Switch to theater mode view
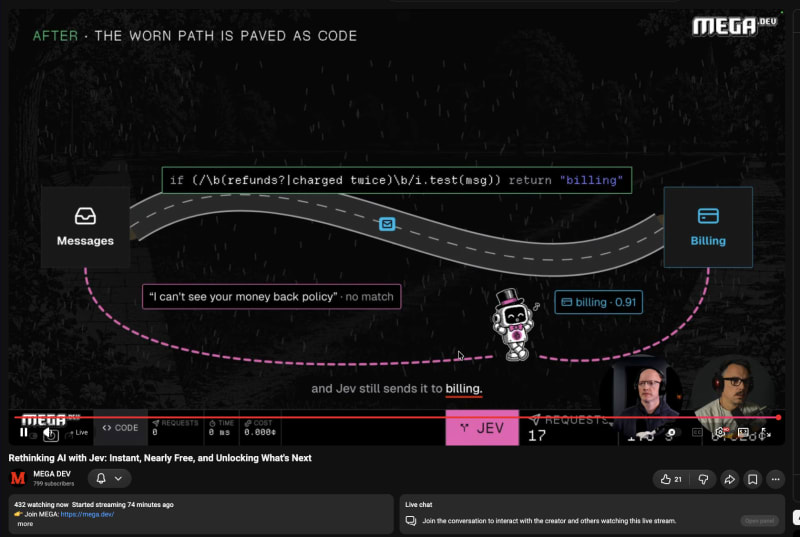The image size is (800, 537). (743, 432)
